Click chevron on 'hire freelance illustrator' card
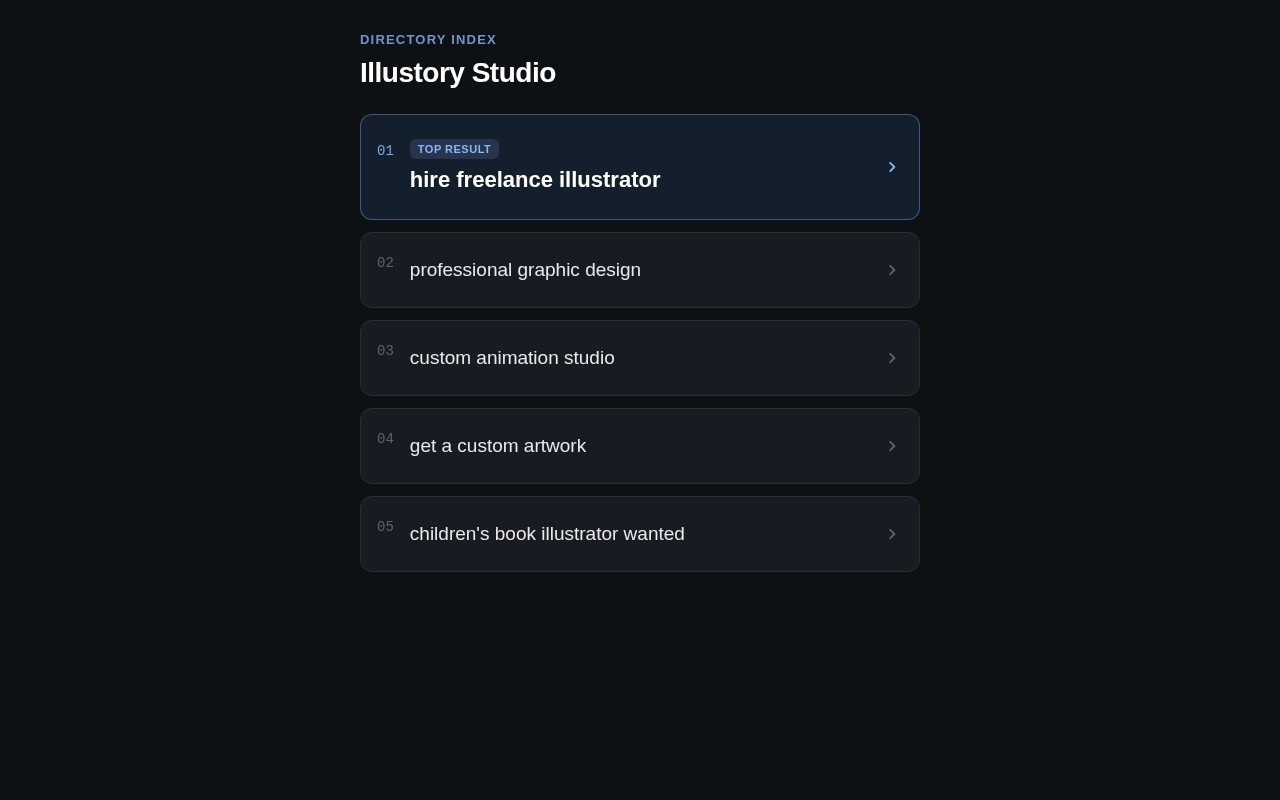The image size is (1280, 800). 892,167
